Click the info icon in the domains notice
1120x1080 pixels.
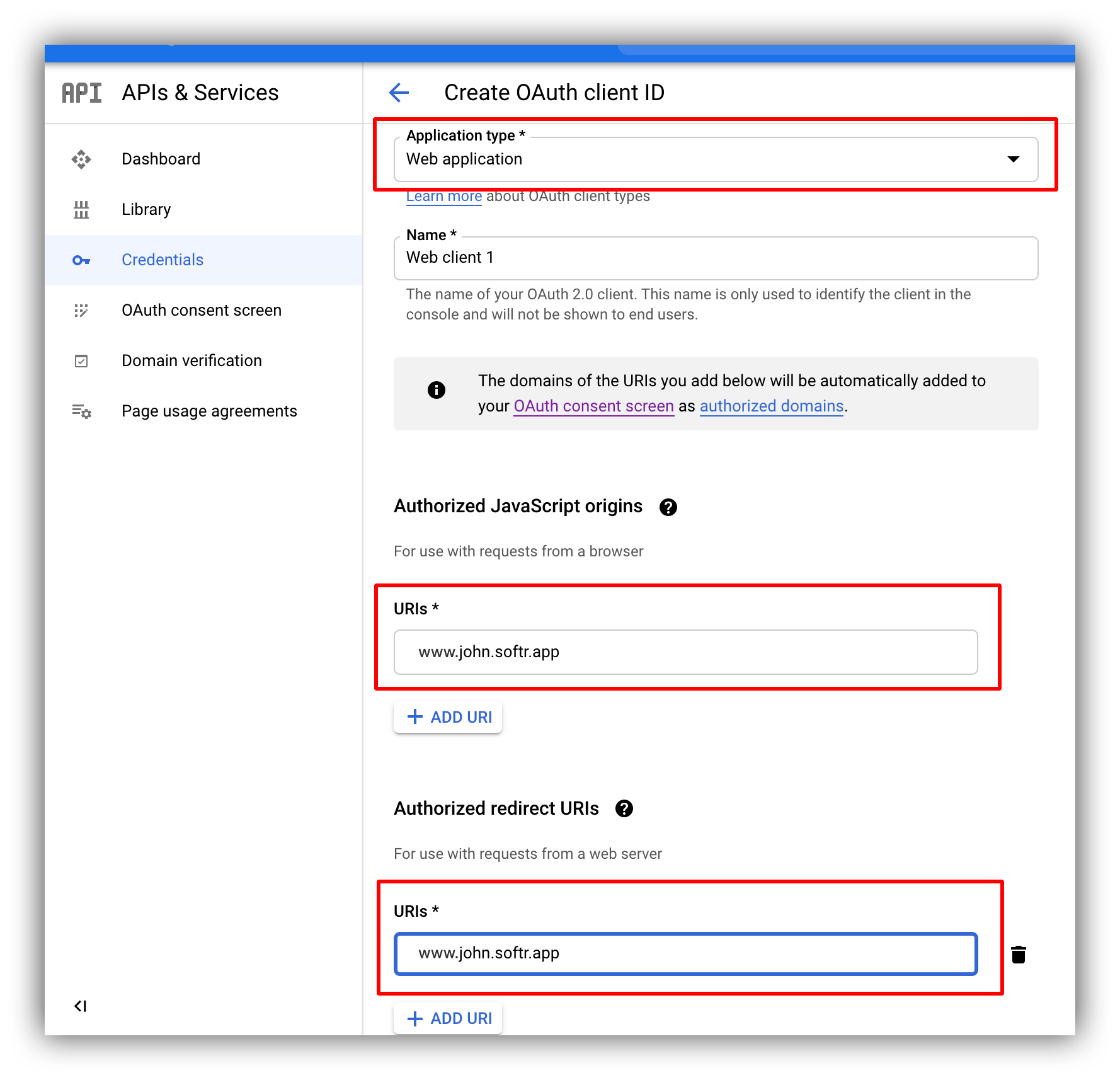click(x=437, y=390)
